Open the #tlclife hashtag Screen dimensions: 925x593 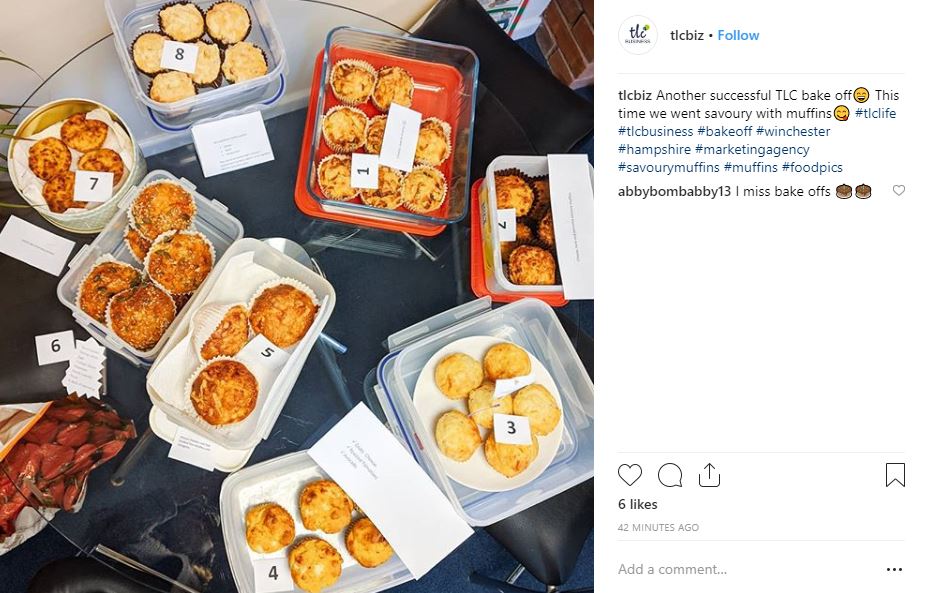(875, 113)
